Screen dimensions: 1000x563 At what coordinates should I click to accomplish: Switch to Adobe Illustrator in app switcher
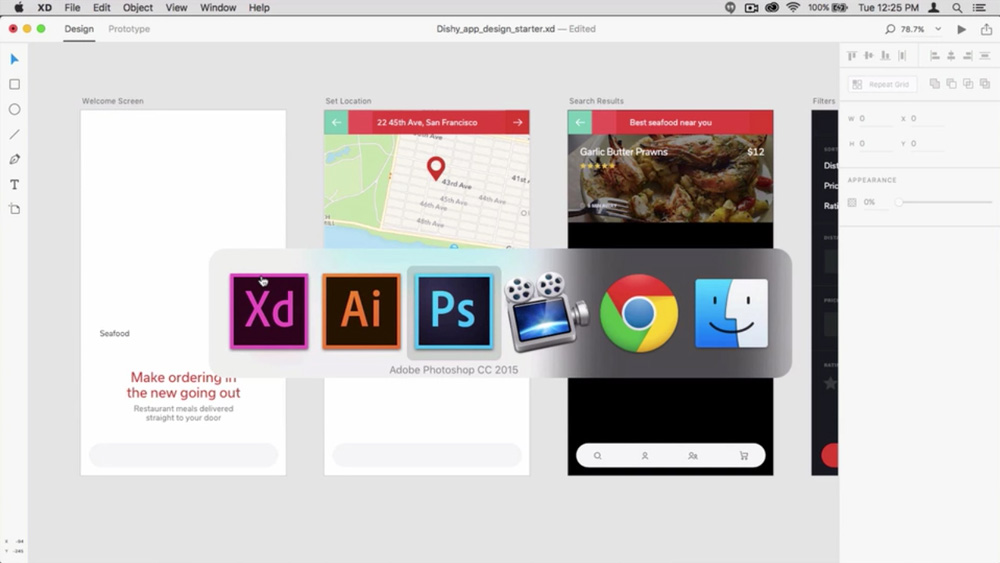pyautogui.click(x=362, y=312)
